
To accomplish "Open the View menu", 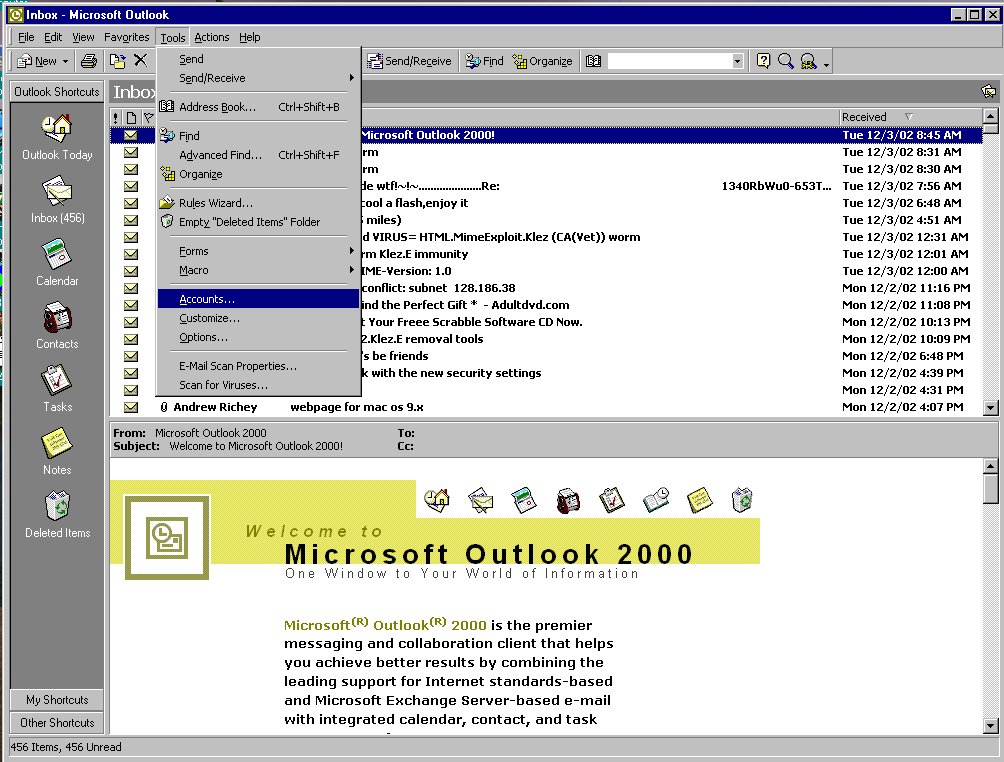I will click(83, 37).
